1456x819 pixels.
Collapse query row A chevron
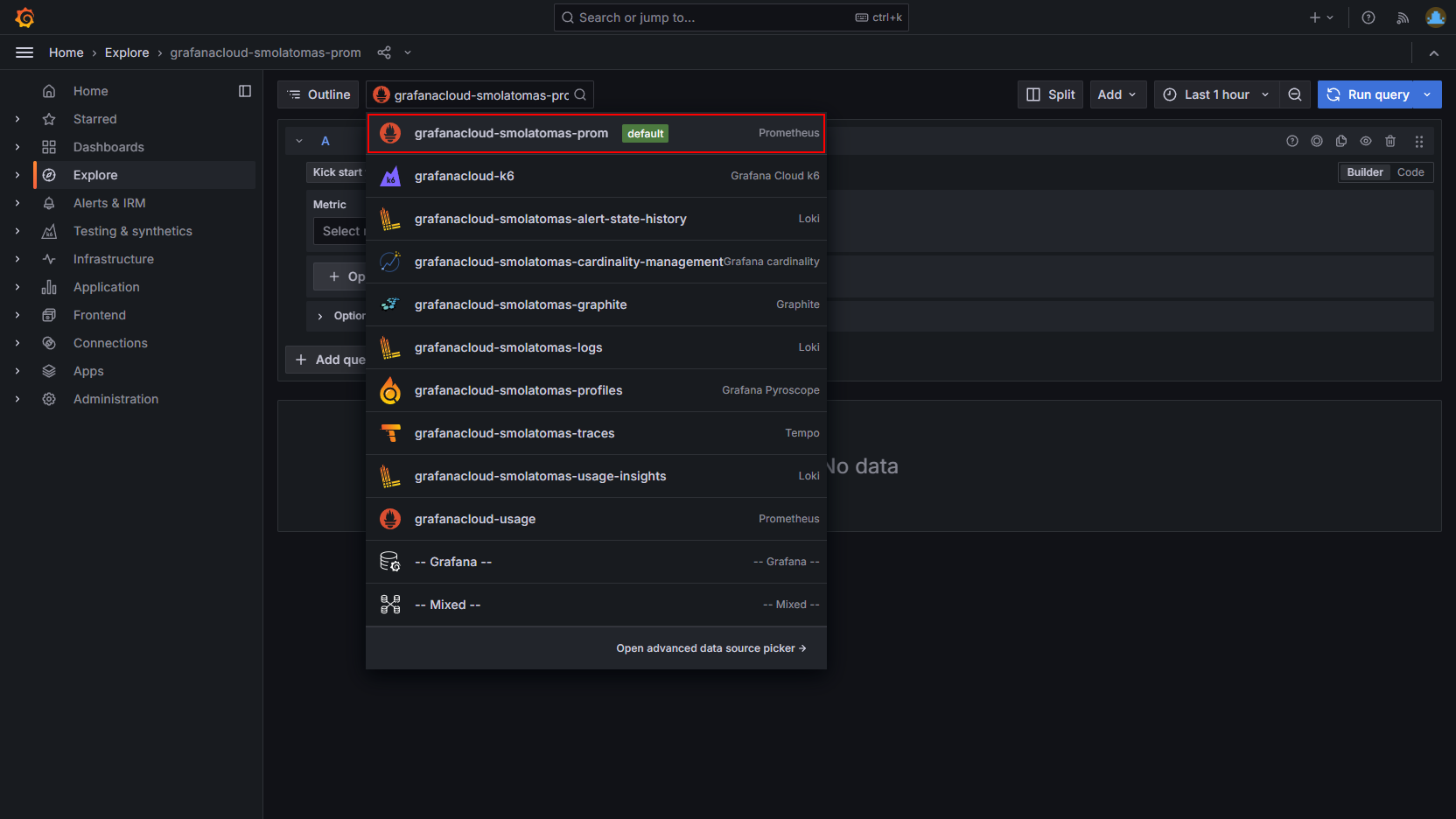coord(299,141)
